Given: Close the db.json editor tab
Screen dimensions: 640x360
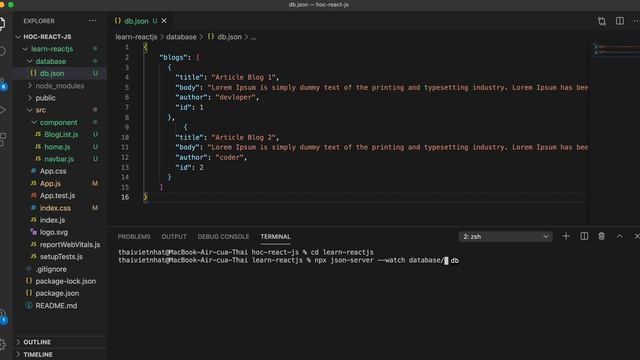Looking at the screenshot, I should (x=164, y=21).
